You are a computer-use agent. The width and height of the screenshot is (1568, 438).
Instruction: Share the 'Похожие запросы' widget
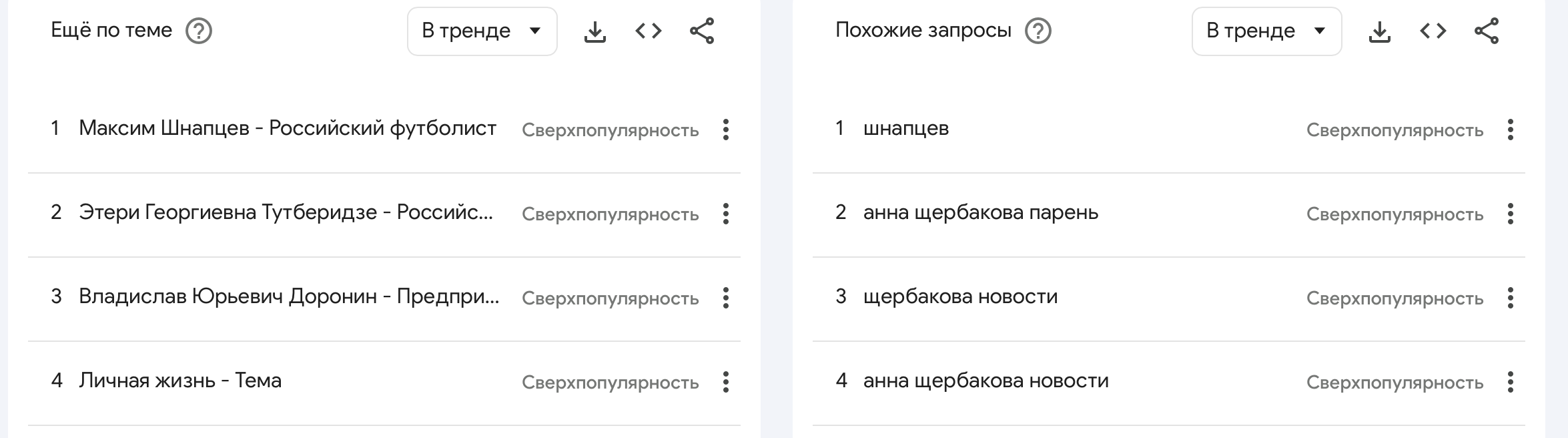coord(1487,31)
